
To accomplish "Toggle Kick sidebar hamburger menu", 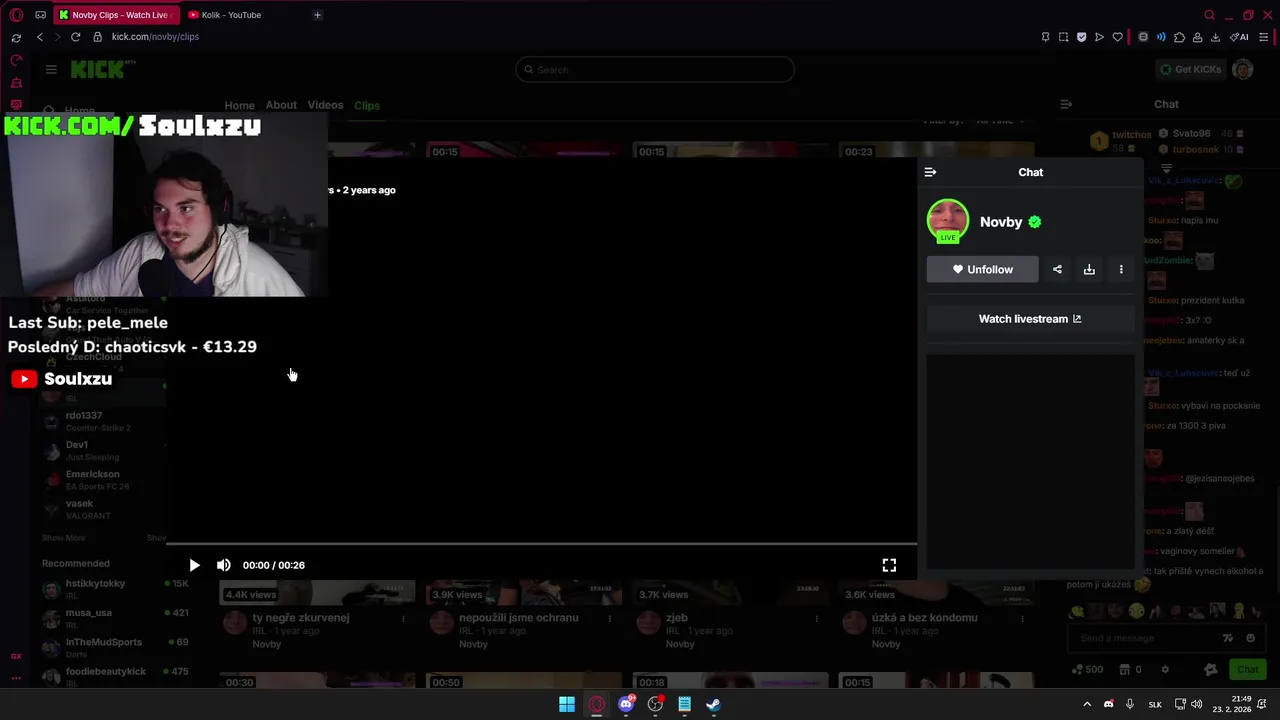I will (51, 69).
